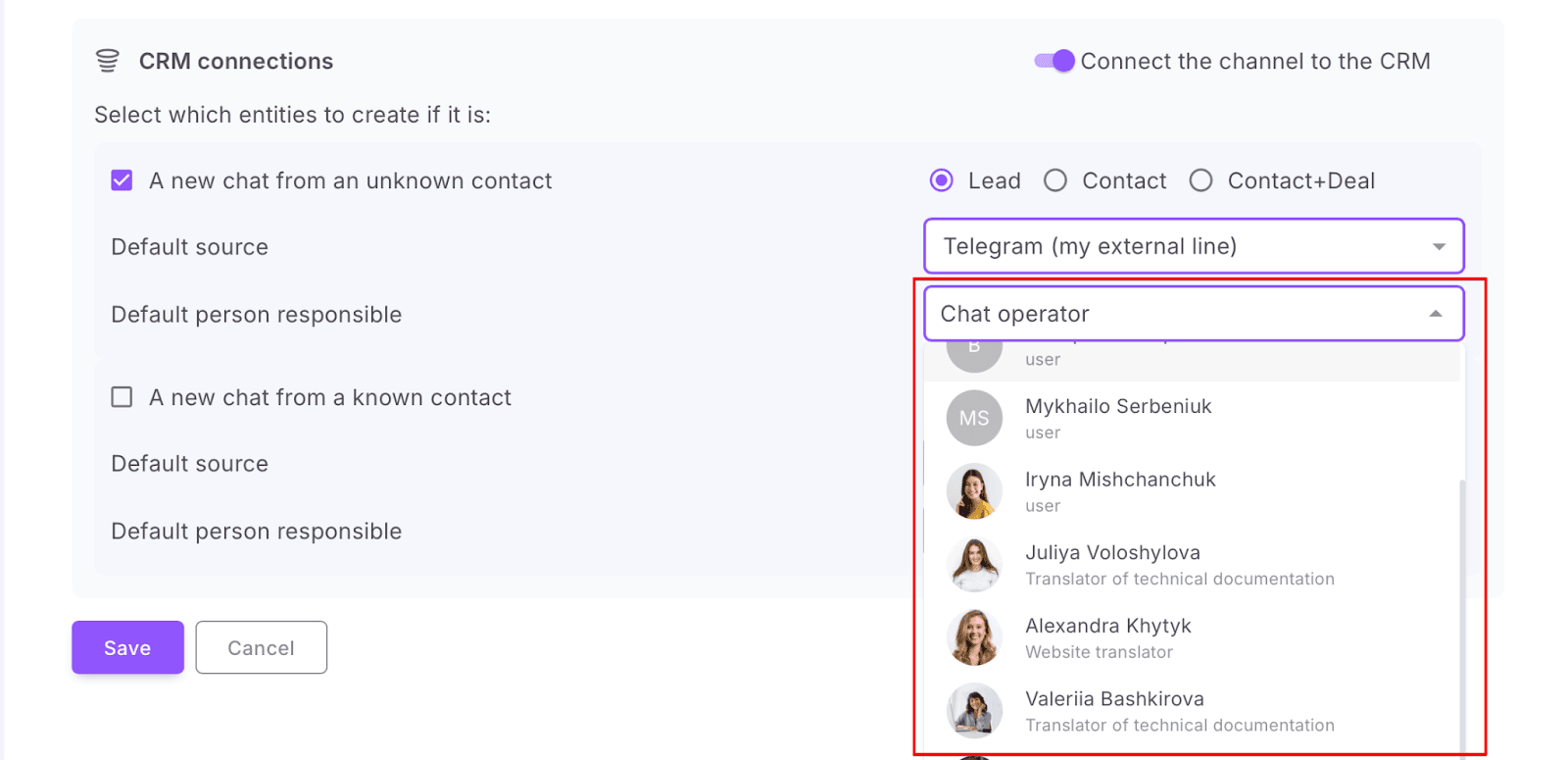Collapse the Chat operator dropdown

1435,314
